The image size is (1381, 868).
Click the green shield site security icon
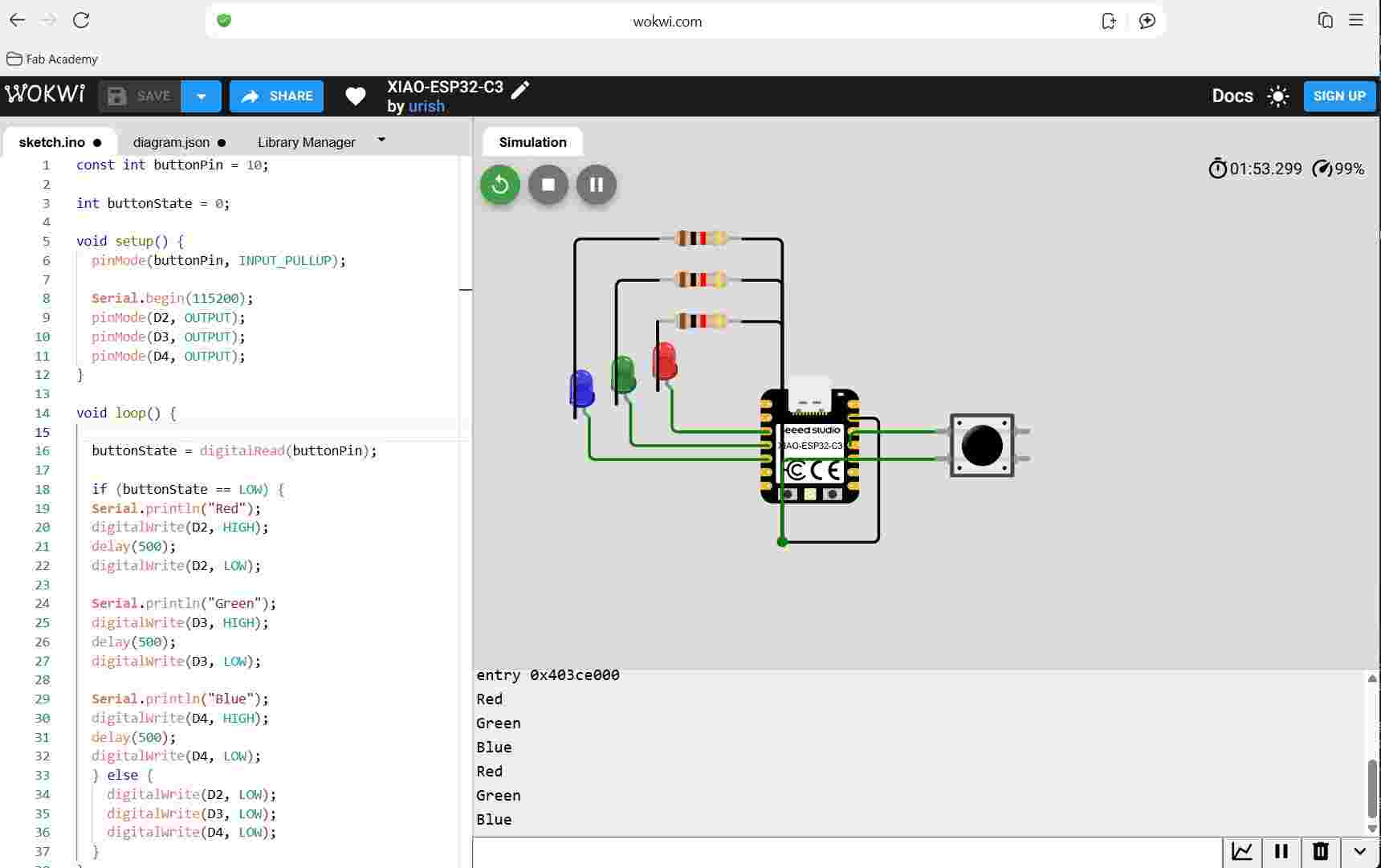tap(224, 21)
